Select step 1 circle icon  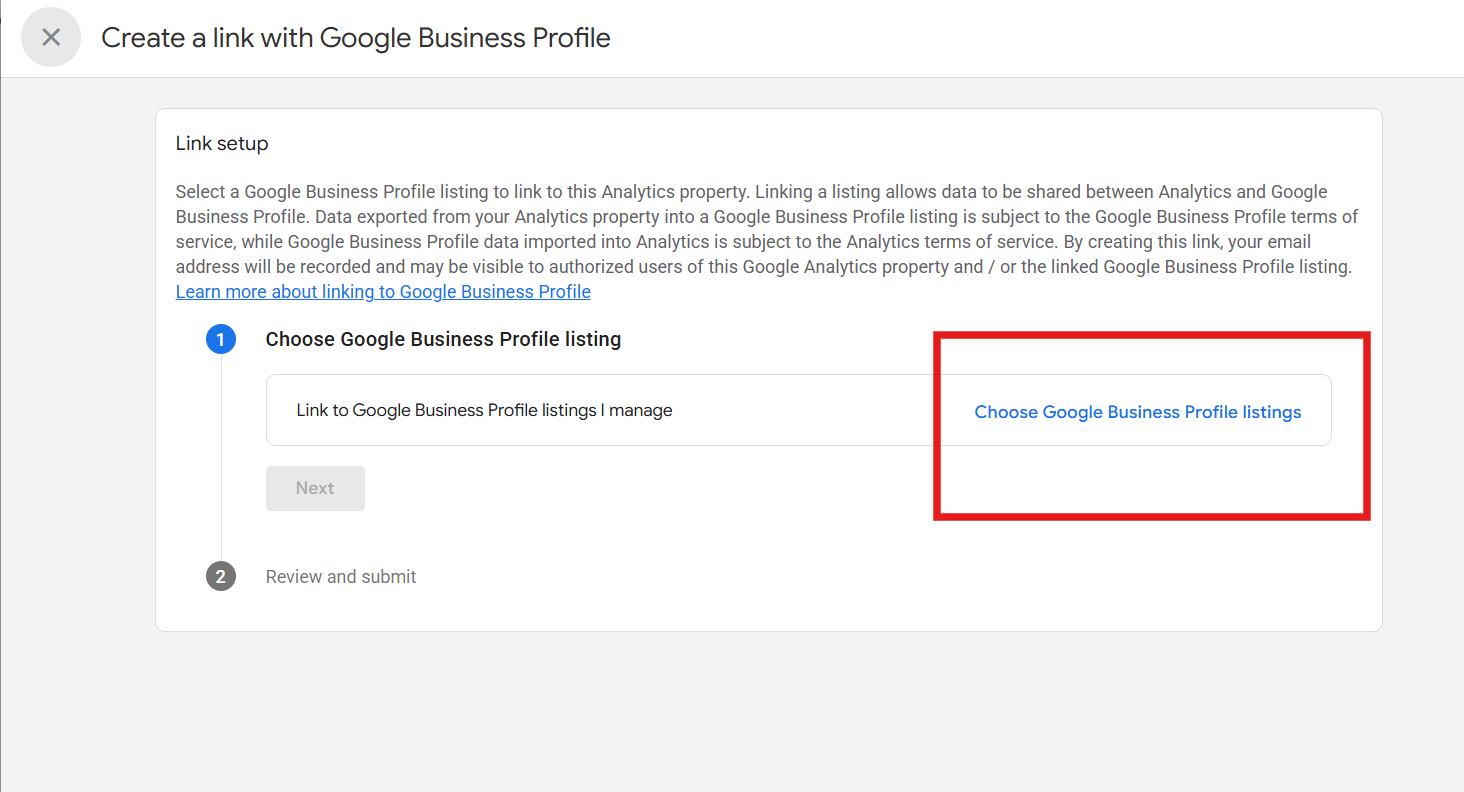[221, 340]
